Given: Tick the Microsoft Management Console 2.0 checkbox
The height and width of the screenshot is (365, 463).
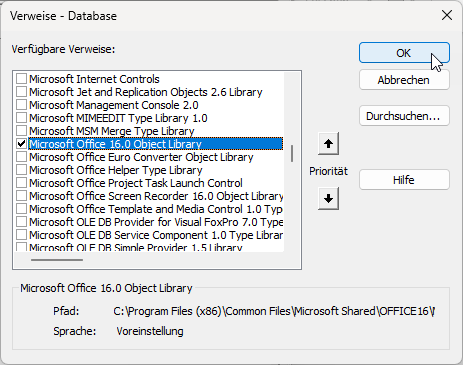Looking at the screenshot, I should tap(22, 105).
